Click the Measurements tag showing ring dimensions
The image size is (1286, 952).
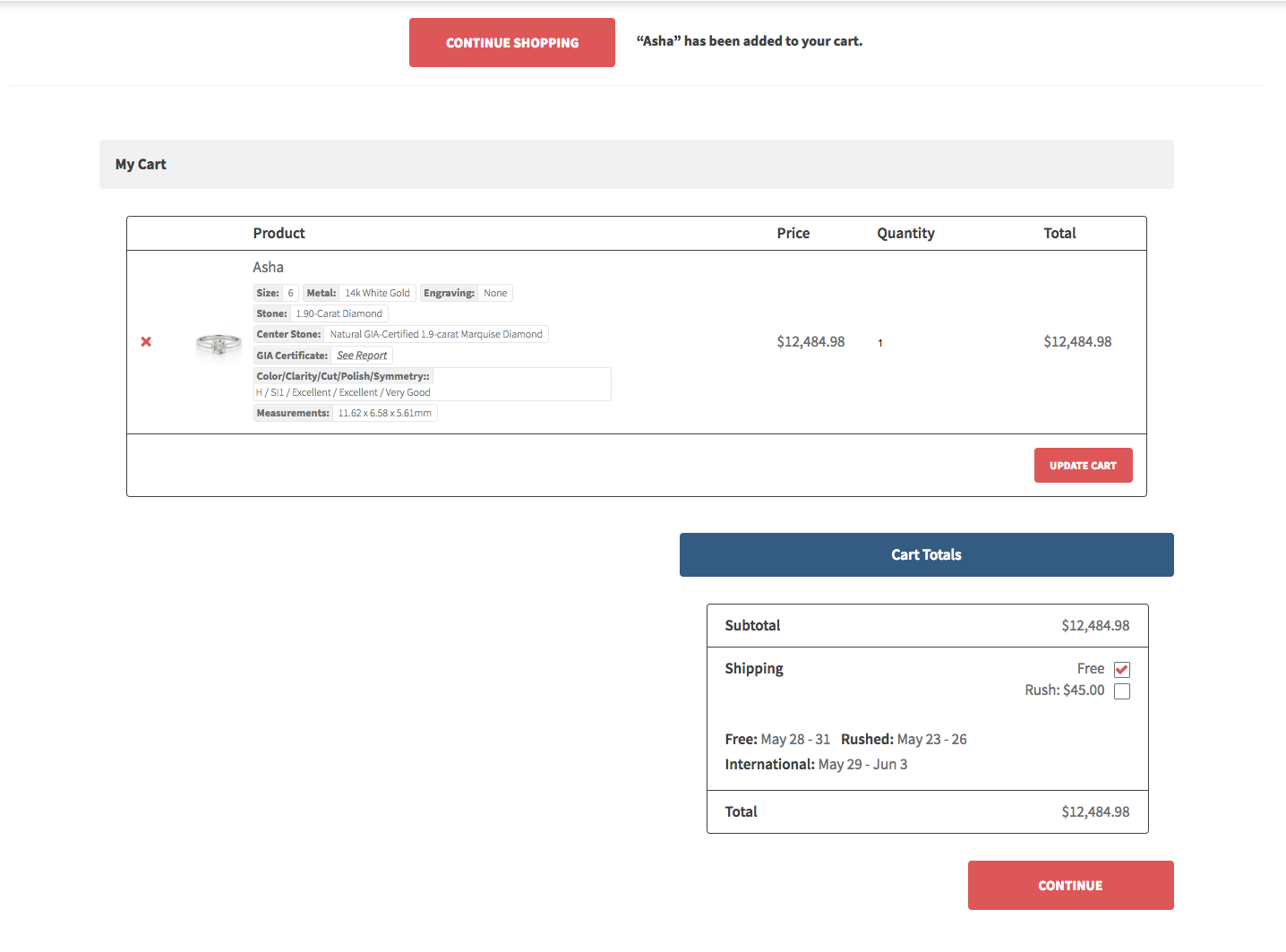[385, 413]
